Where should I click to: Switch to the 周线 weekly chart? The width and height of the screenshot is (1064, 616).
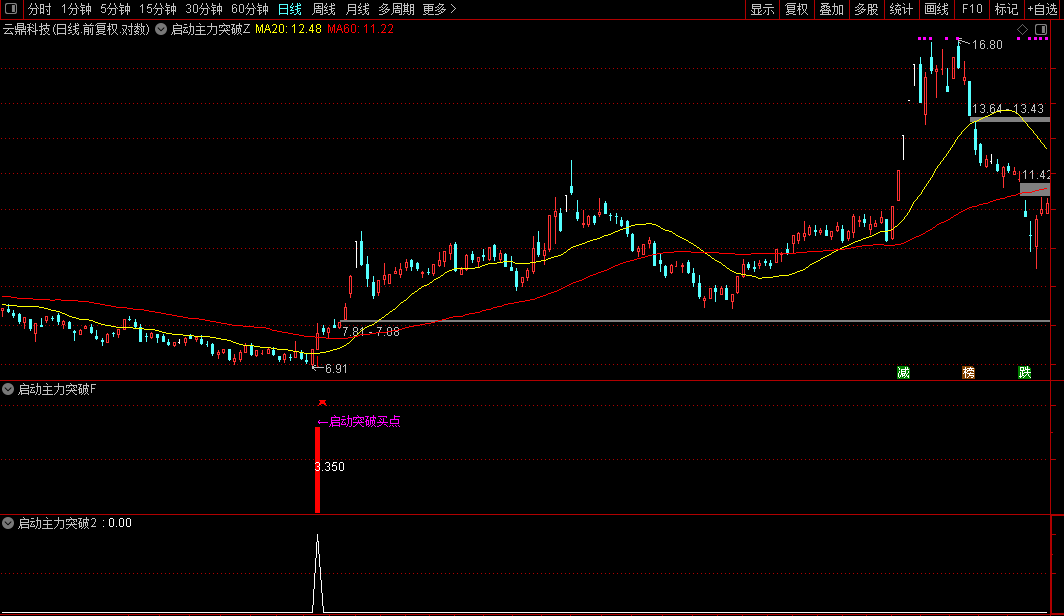(x=324, y=9)
